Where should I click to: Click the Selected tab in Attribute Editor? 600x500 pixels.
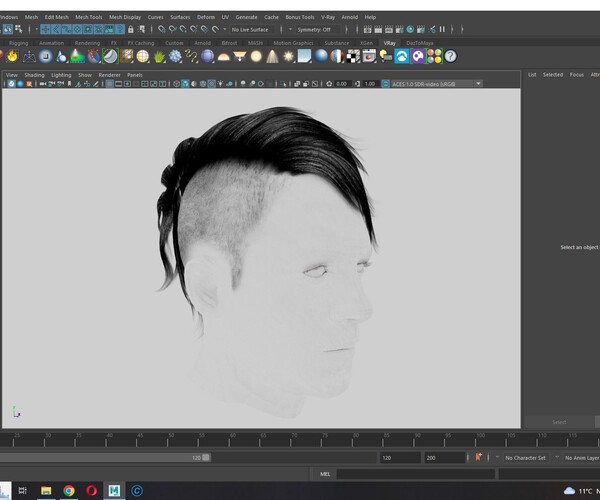point(553,75)
